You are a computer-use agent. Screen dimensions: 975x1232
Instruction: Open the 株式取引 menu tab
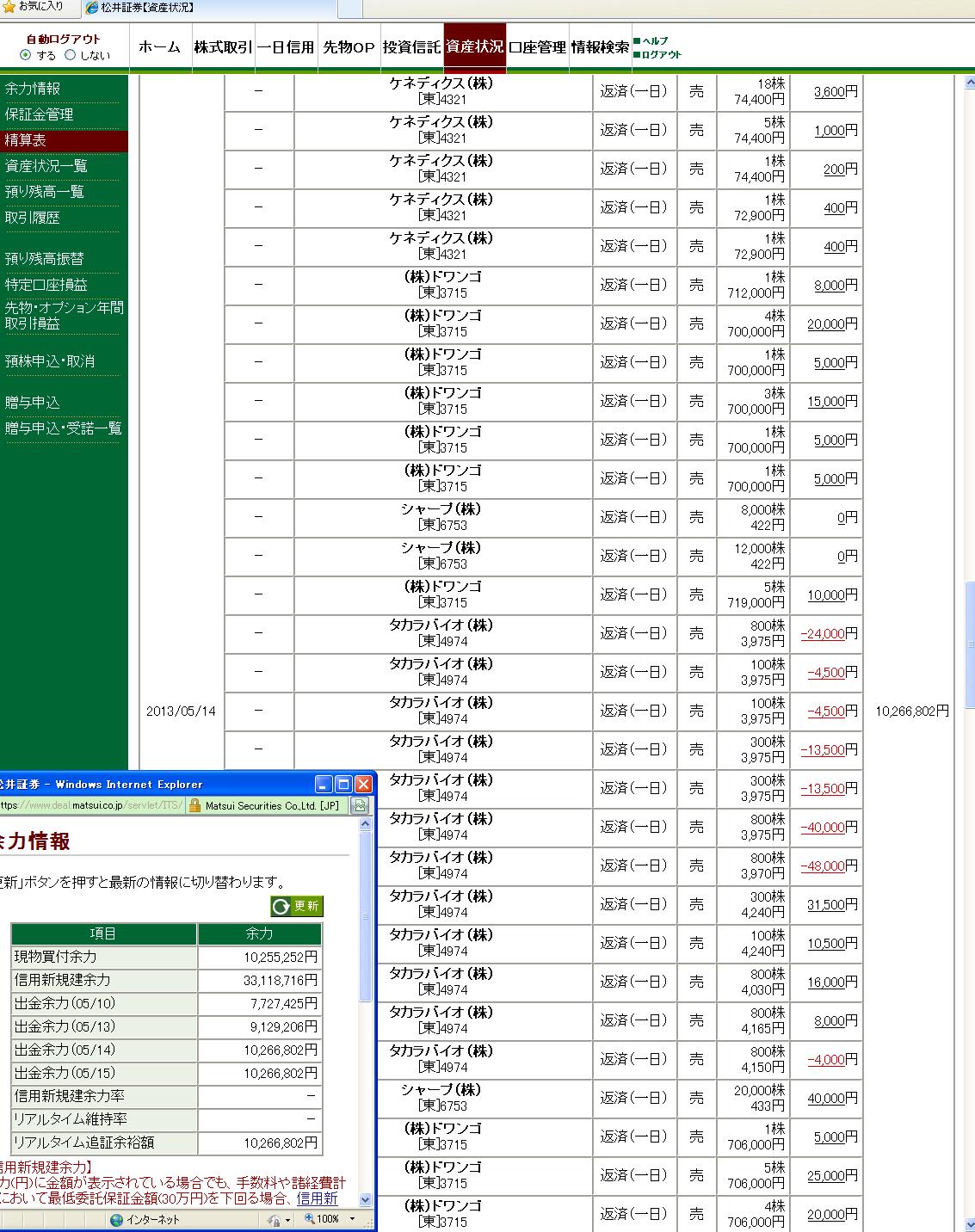point(223,47)
